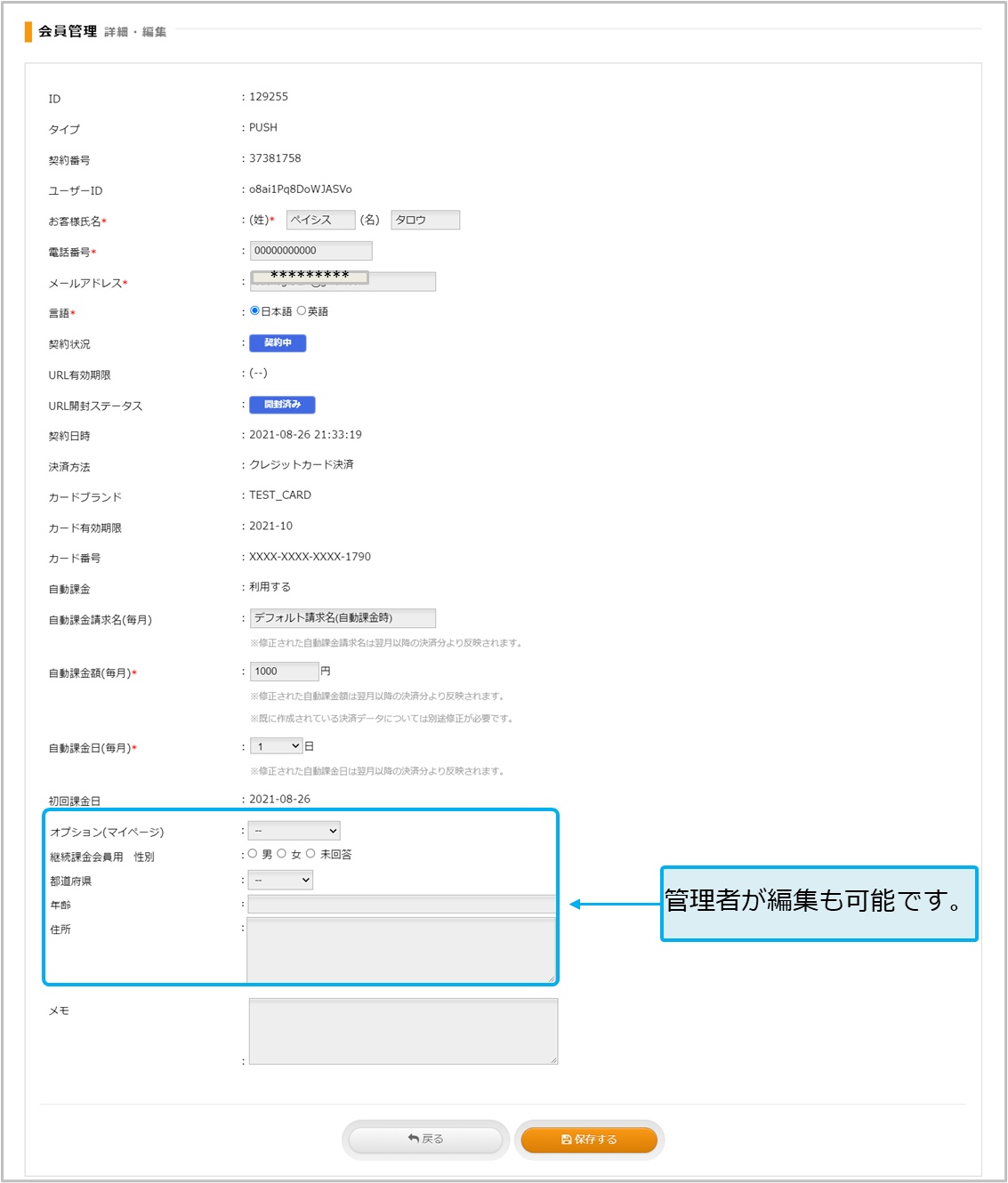The image size is (1008, 1183).
Task: Click the 戻る back button
Action: coord(425,1139)
